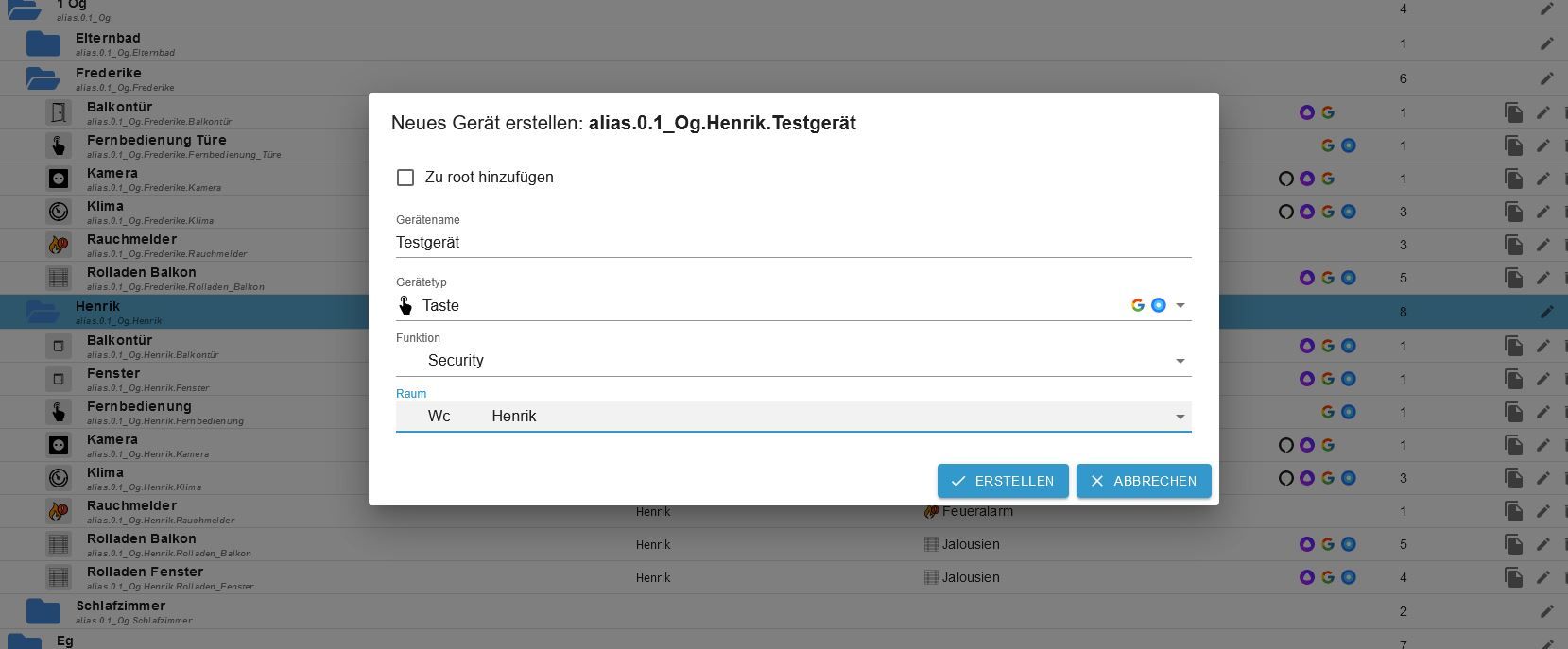The image size is (1568, 649).
Task: Click the Rolladen Balkon blinds icon under Frederike
Action: [x=59, y=278]
